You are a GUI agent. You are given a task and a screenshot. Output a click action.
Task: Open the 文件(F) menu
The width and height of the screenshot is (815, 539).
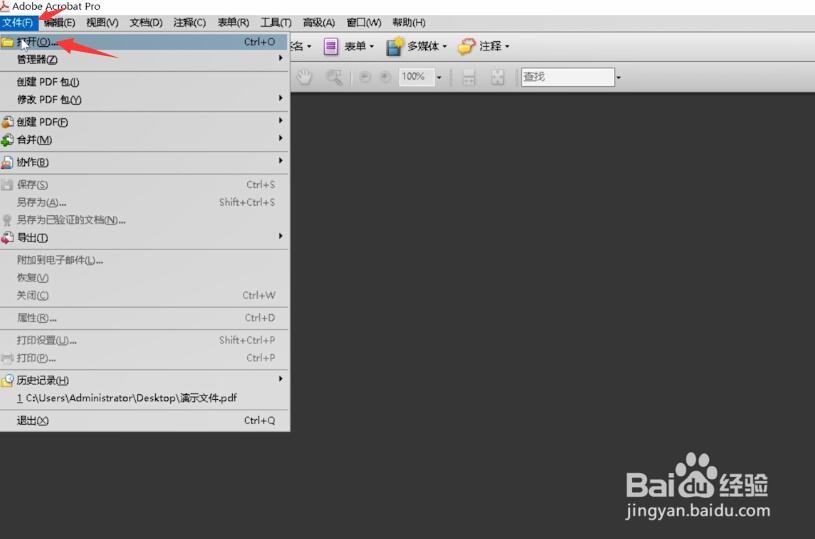pyautogui.click(x=19, y=22)
